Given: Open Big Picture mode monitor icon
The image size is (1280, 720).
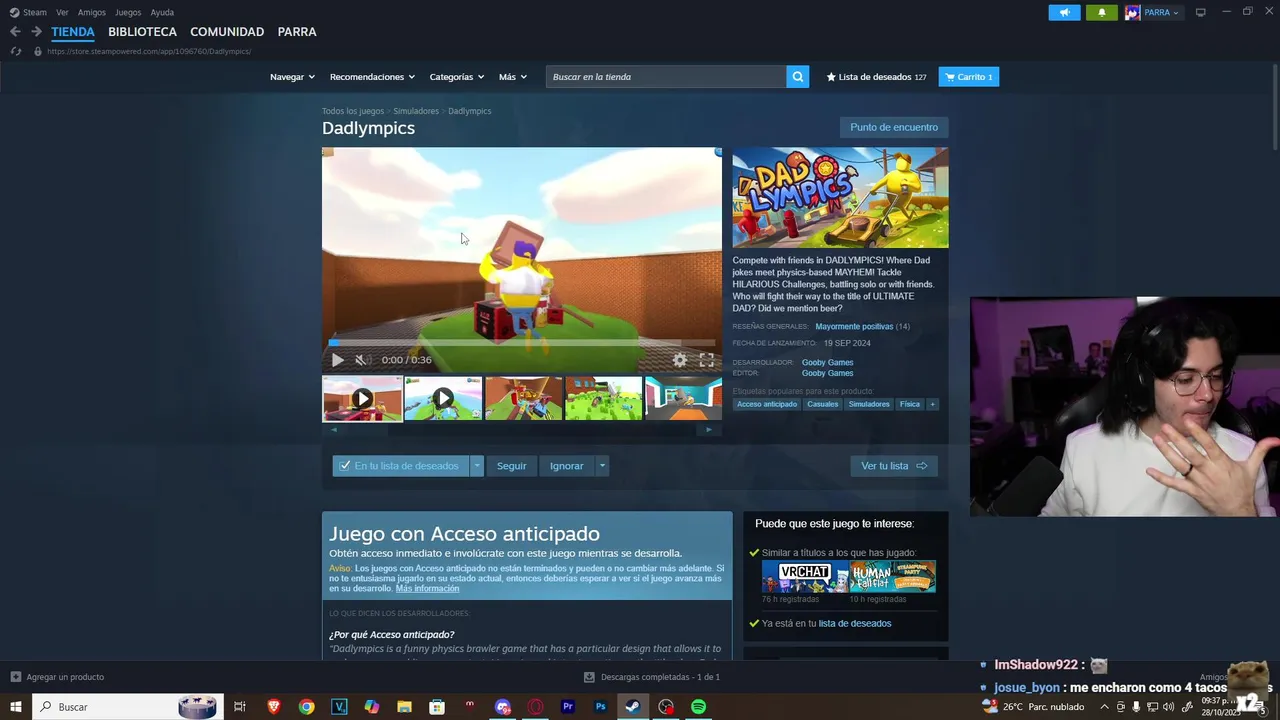Looking at the screenshot, I should pyautogui.click(x=1201, y=12).
